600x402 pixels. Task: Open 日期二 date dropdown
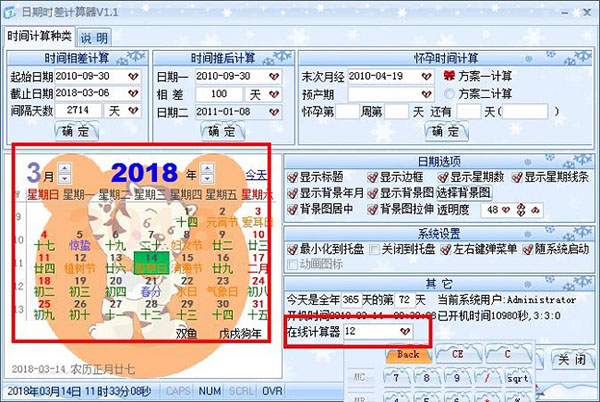pyautogui.click(x=274, y=112)
